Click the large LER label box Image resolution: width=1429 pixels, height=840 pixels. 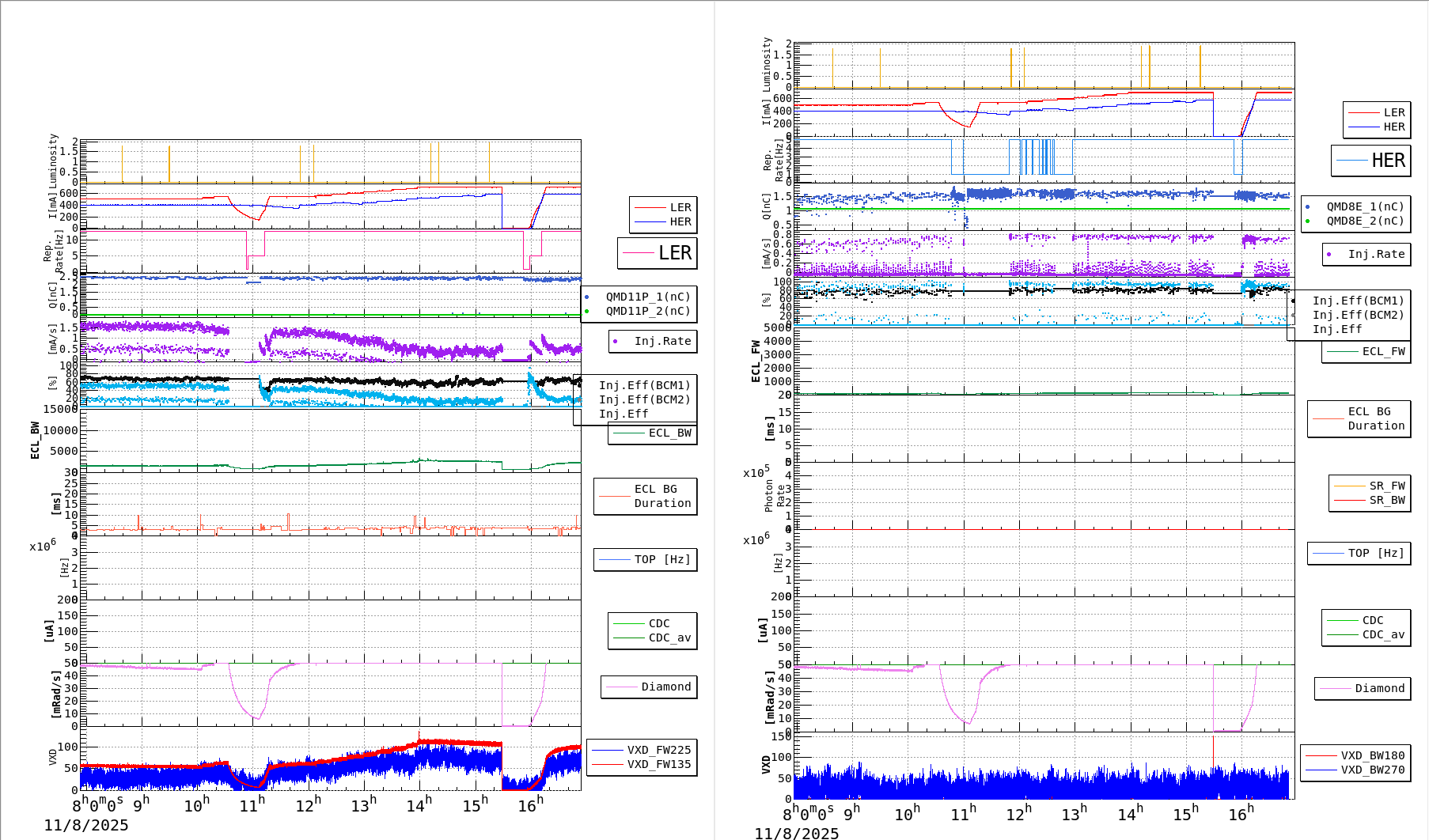658,253
